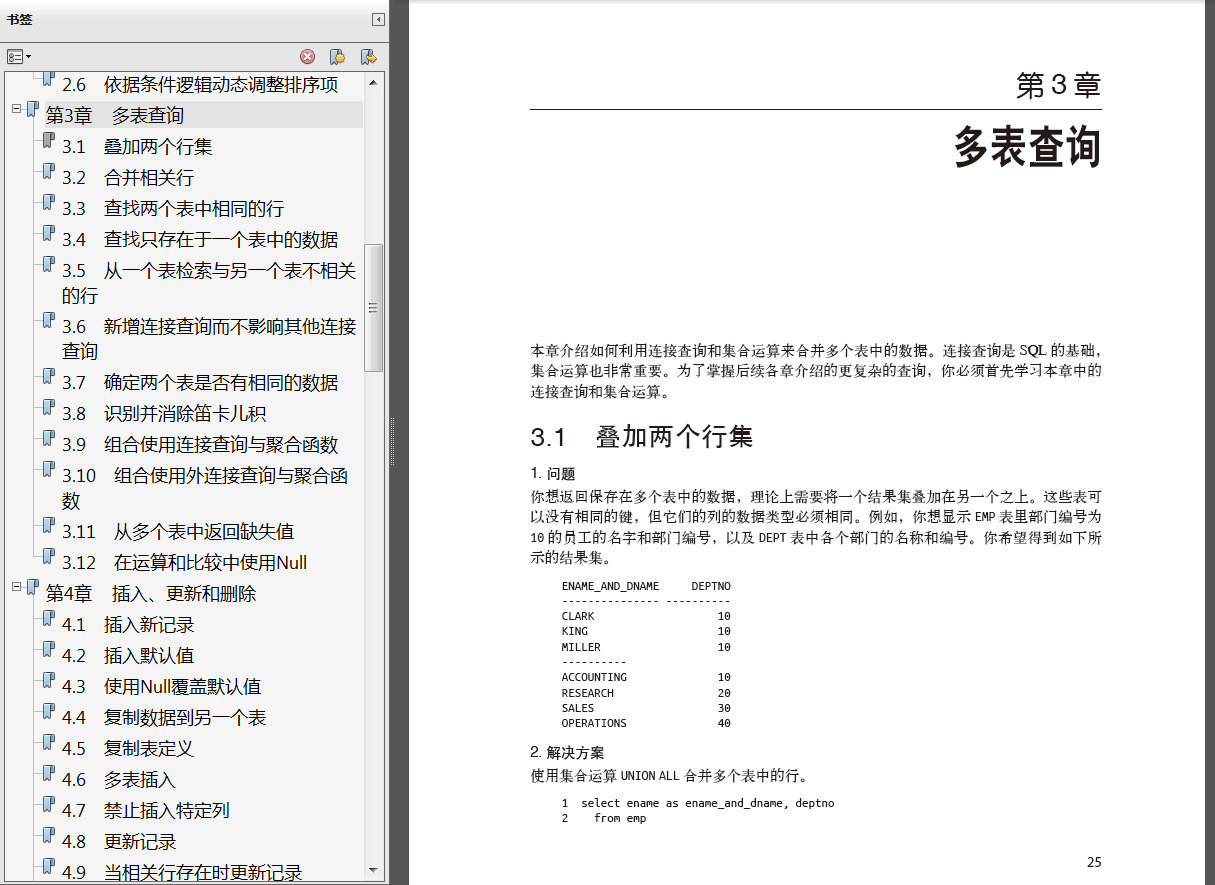The image size is (1215, 885).
Task: Click the 1. 问题 subheading in page
Action: pos(553,474)
